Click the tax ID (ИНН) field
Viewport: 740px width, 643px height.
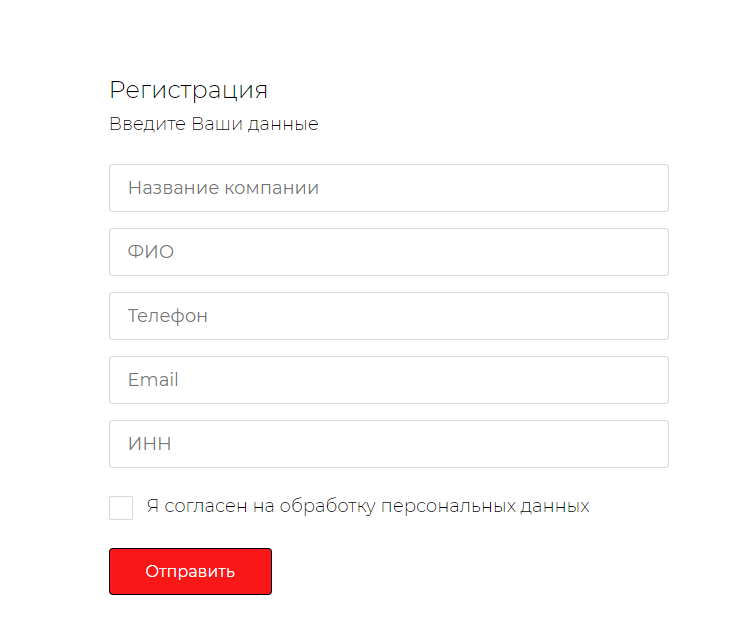(x=388, y=444)
